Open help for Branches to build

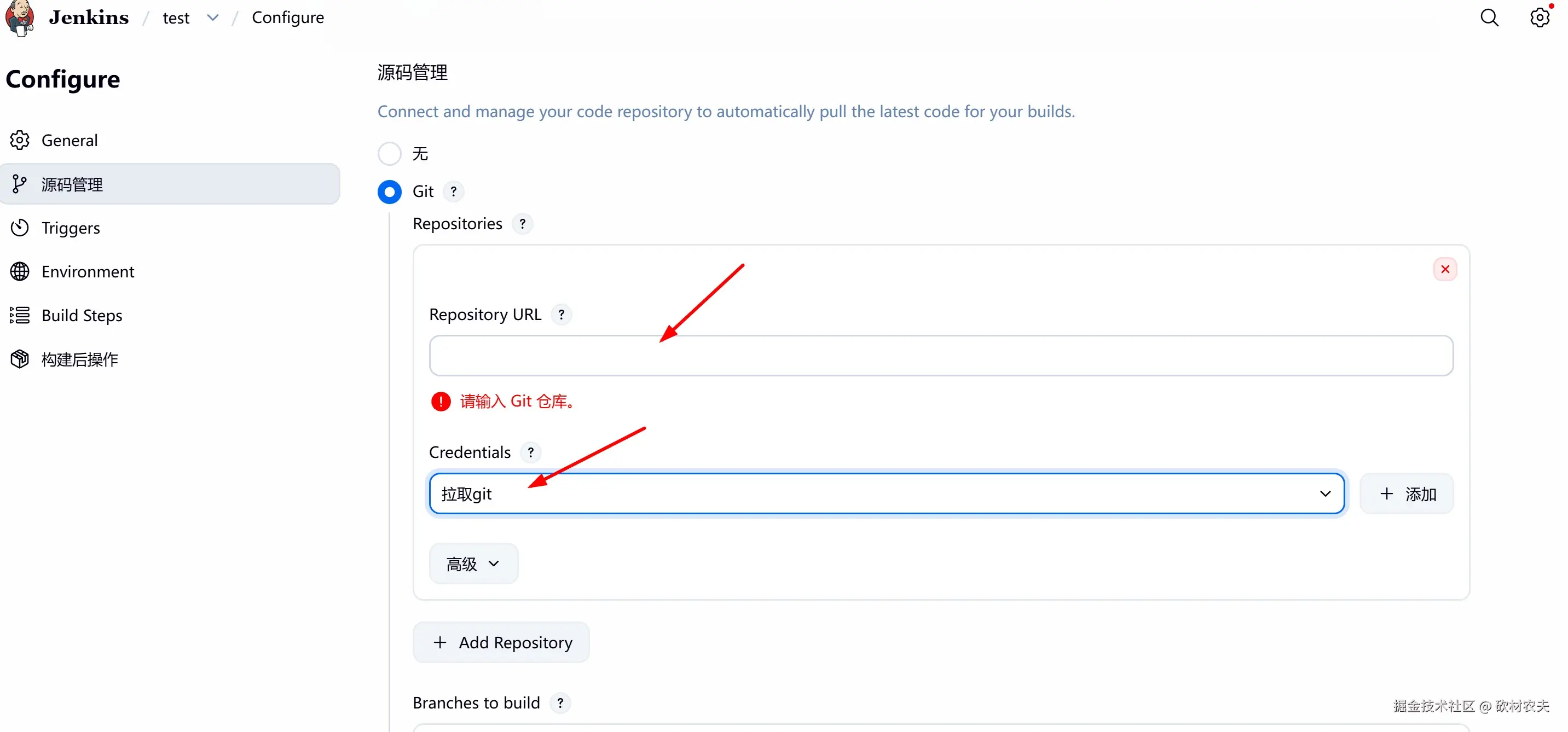(560, 703)
